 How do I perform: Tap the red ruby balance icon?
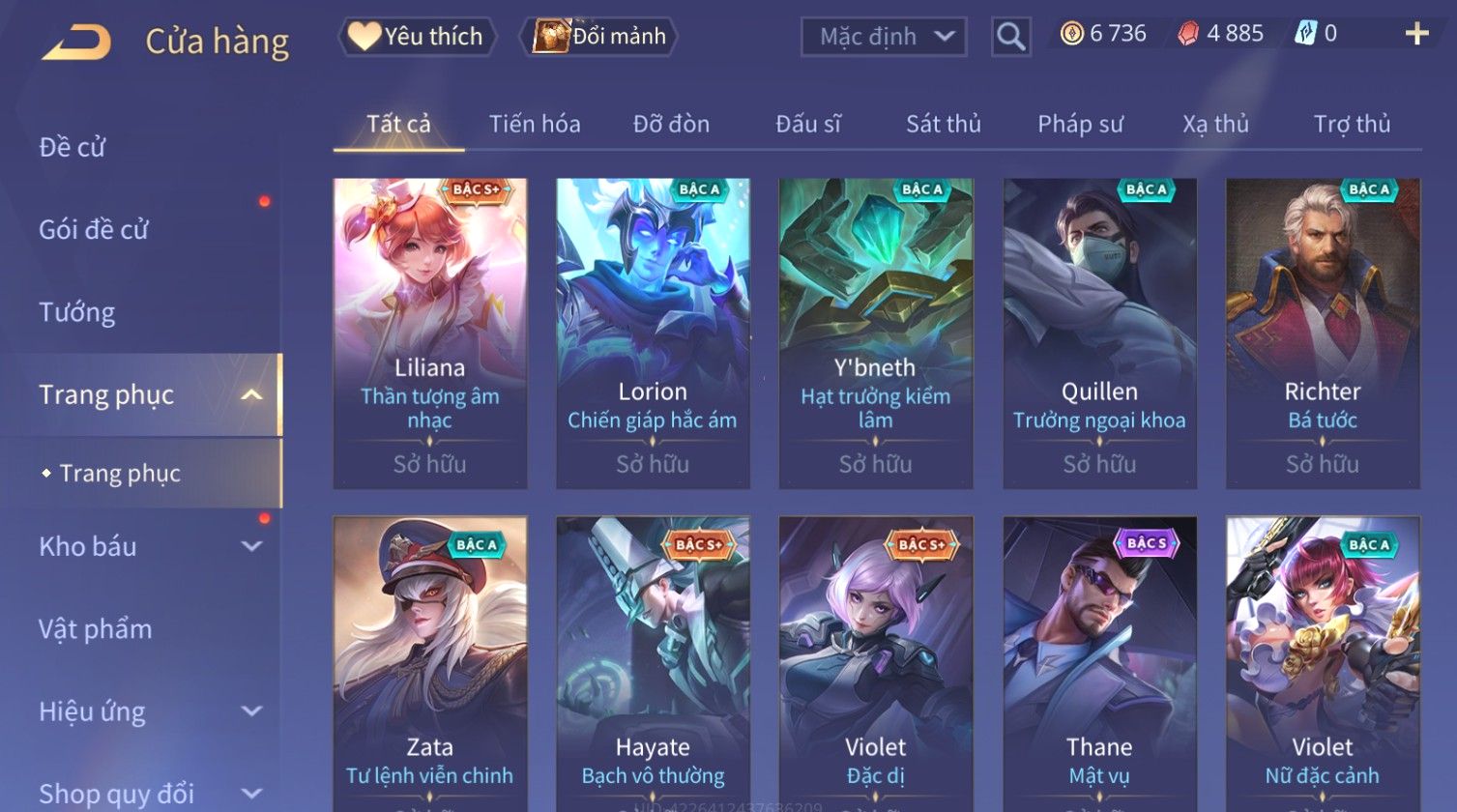[x=1188, y=35]
